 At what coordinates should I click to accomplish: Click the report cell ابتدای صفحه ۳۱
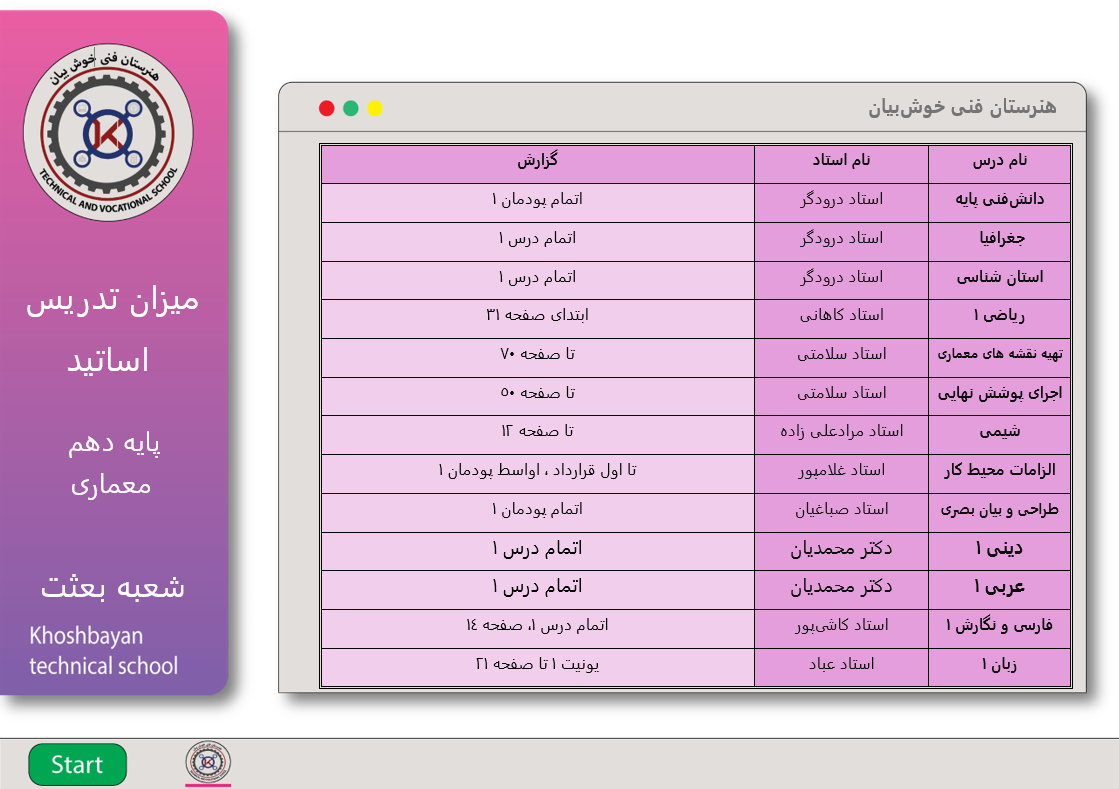[x=537, y=316]
